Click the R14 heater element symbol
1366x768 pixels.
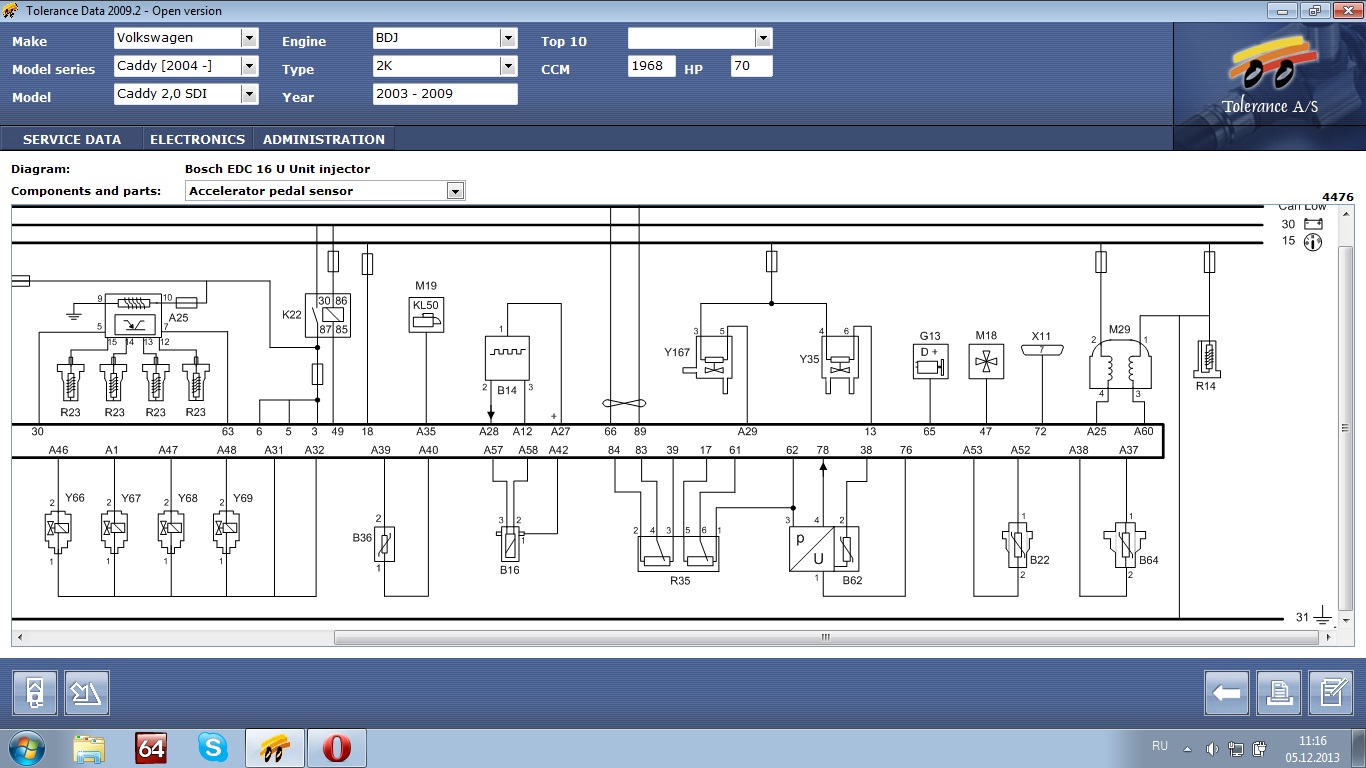[x=1209, y=357]
